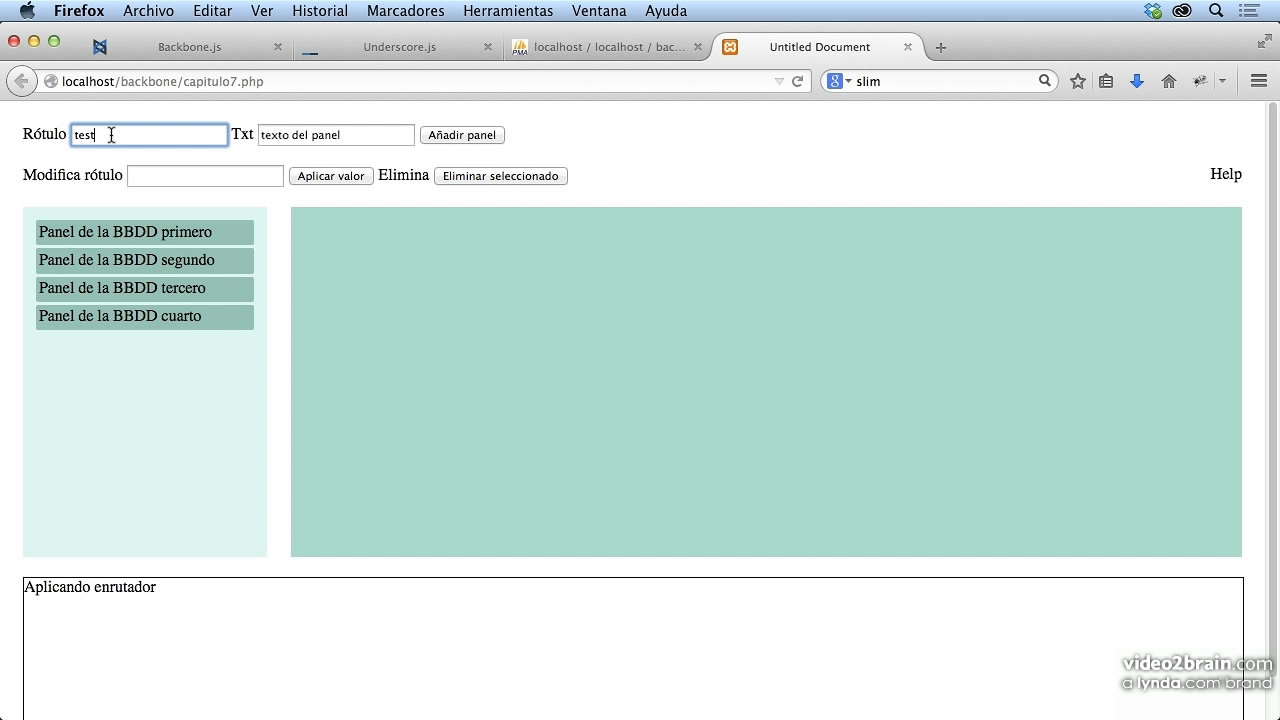Focus the Rótulo text field
1280x720 pixels.
[x=149, y=135]
